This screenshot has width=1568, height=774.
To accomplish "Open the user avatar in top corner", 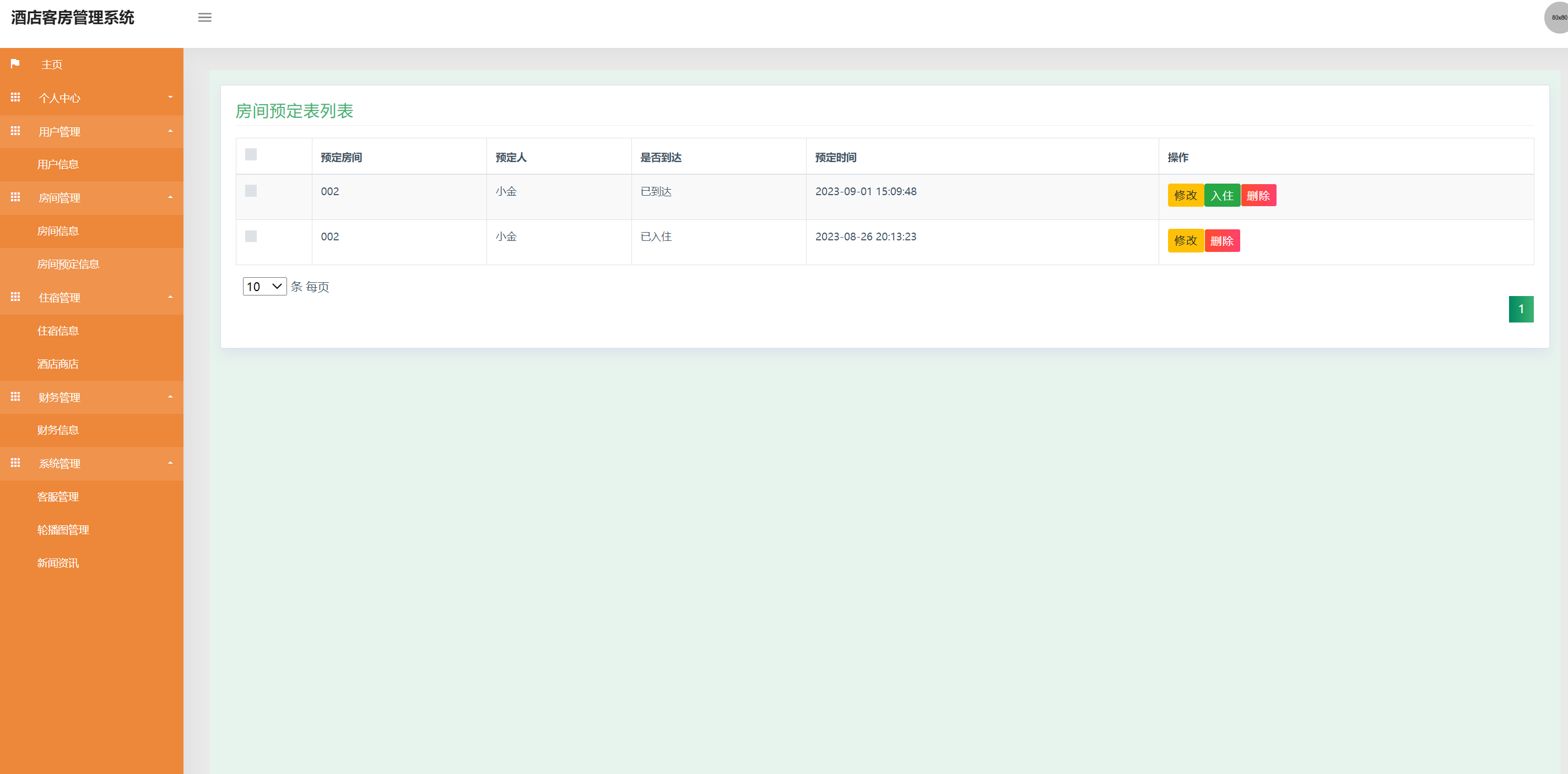I will tap(1558, 18).
